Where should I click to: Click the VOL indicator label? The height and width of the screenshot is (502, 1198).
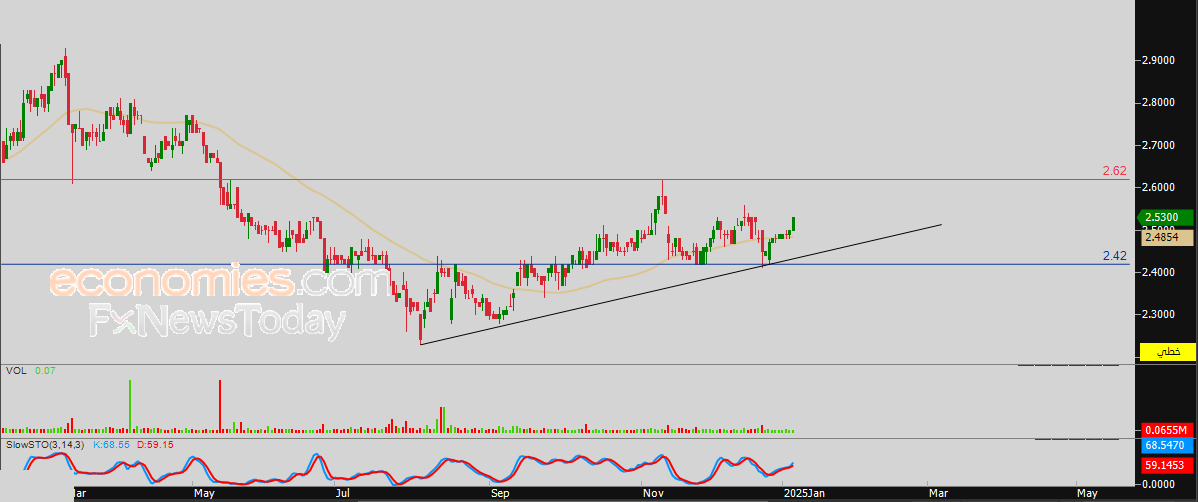tap(16, 371)
